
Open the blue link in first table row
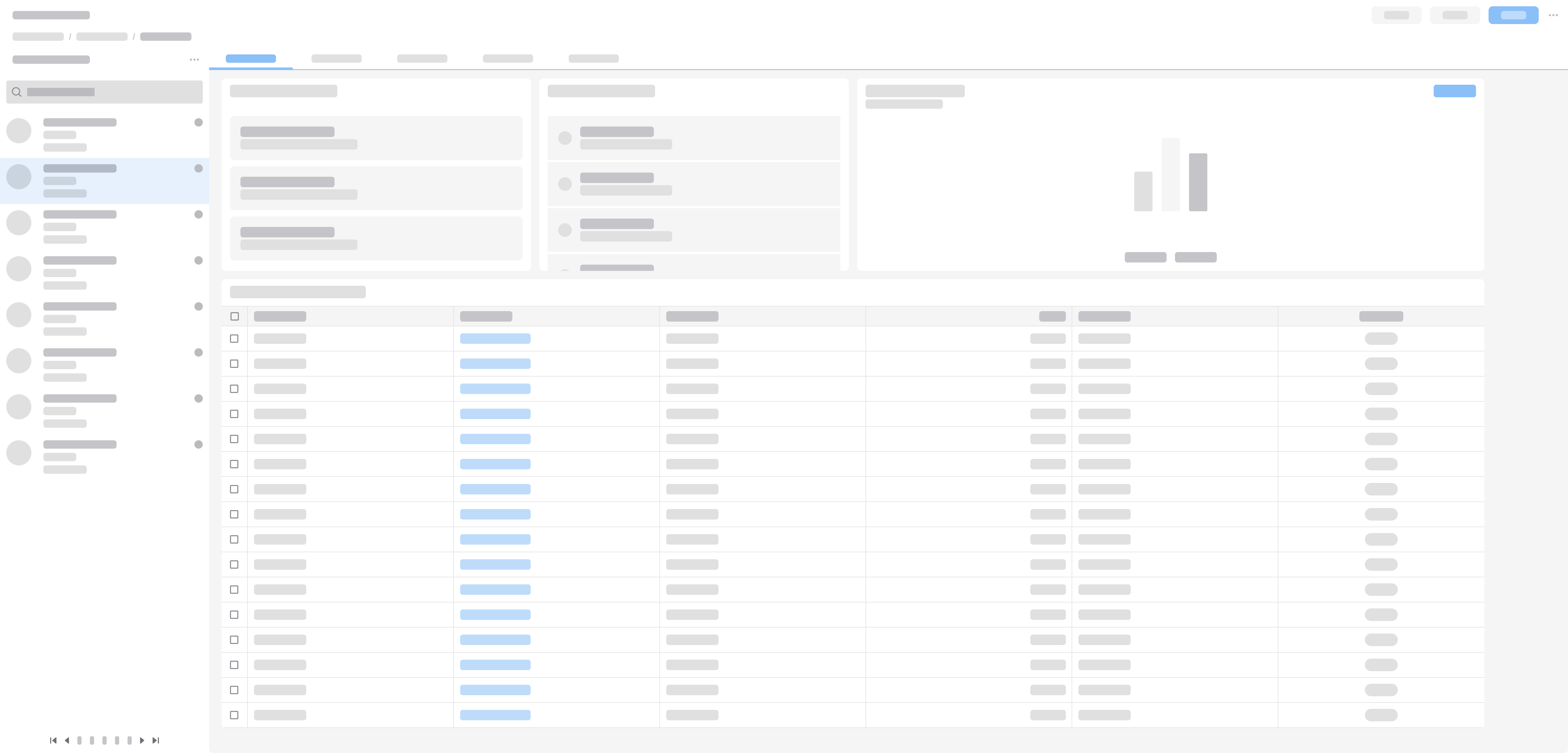point(495,339)
